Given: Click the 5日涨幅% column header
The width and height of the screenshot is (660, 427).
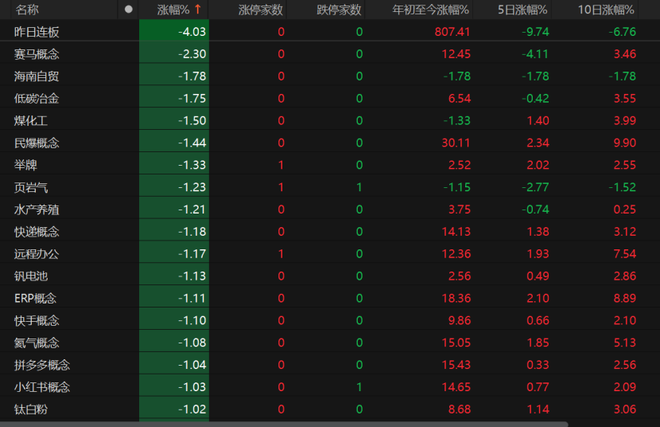Looking at the screenshot, I should tap(522, 10).
